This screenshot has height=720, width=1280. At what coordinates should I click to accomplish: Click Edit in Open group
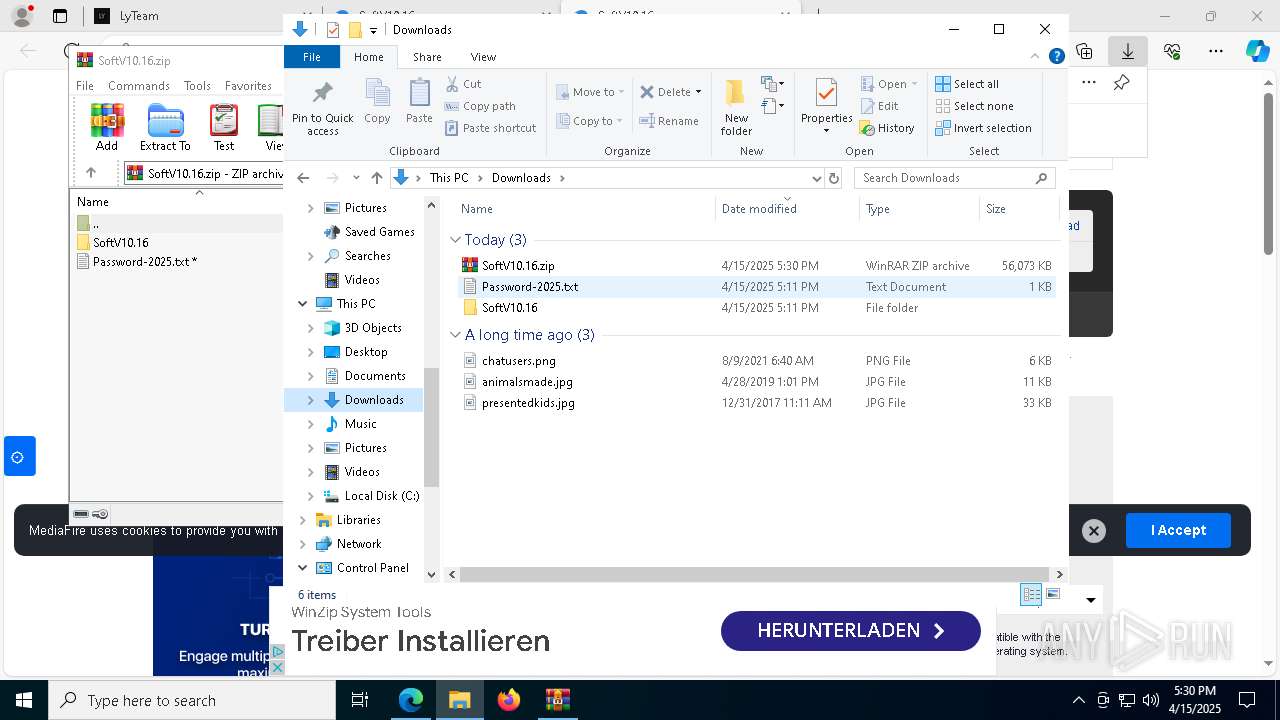[879, 106]
